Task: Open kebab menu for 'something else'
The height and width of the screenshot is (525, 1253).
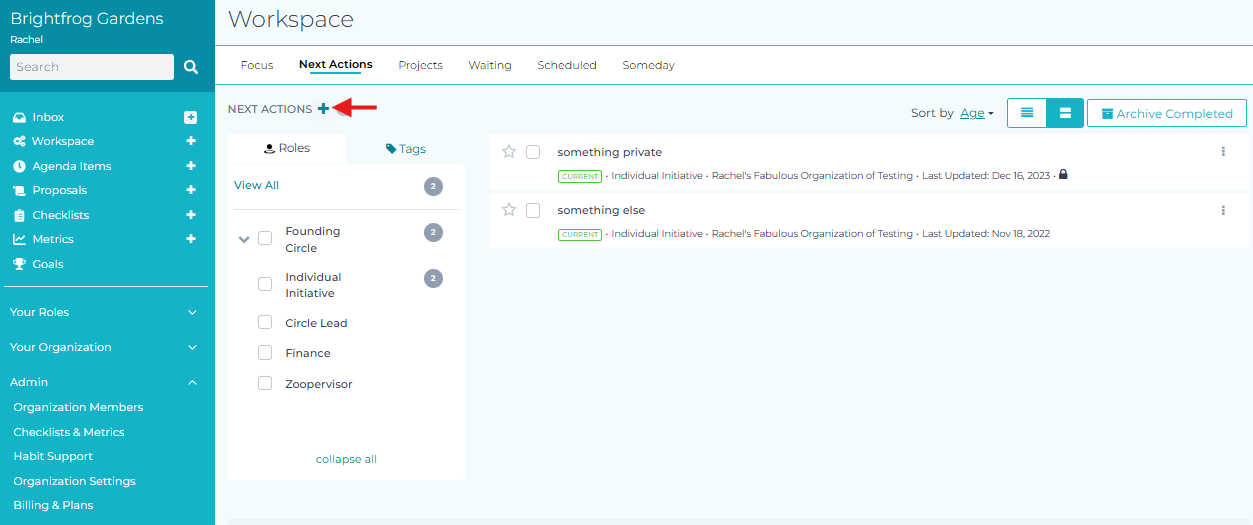Action: (1222, 211)
